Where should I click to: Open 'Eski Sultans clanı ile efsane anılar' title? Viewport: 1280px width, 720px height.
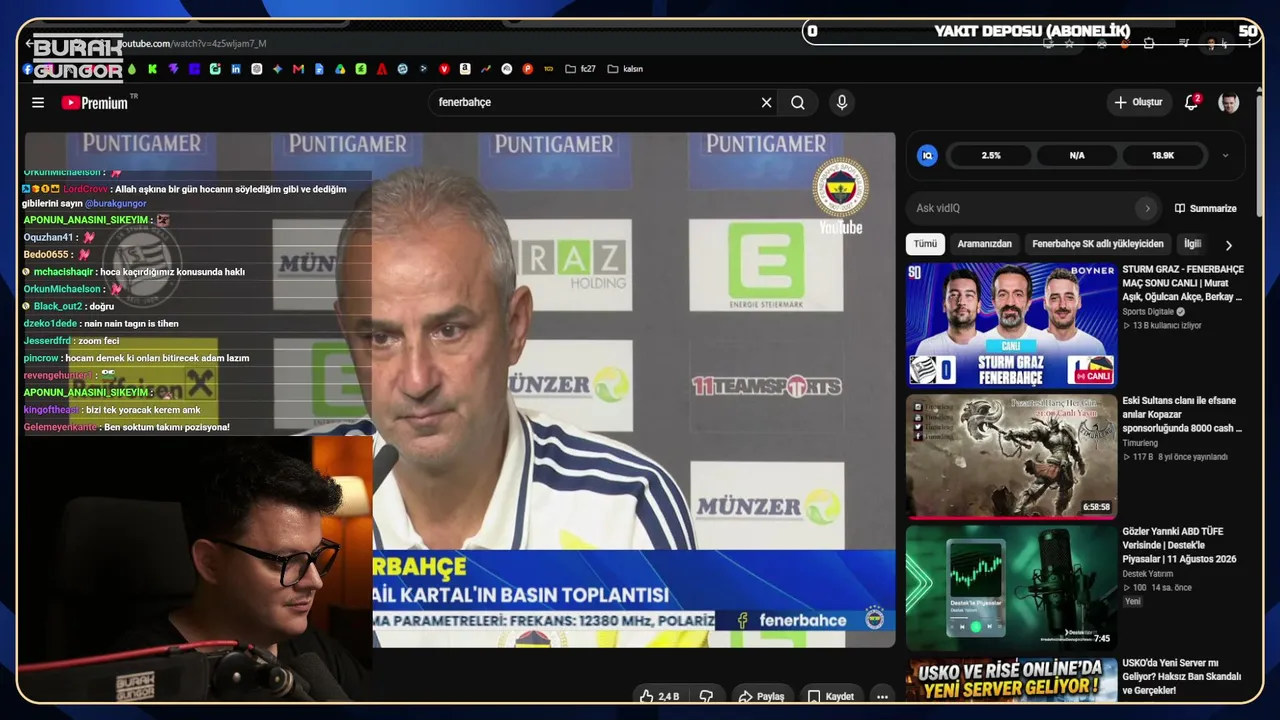click(x=1182, y=414)
